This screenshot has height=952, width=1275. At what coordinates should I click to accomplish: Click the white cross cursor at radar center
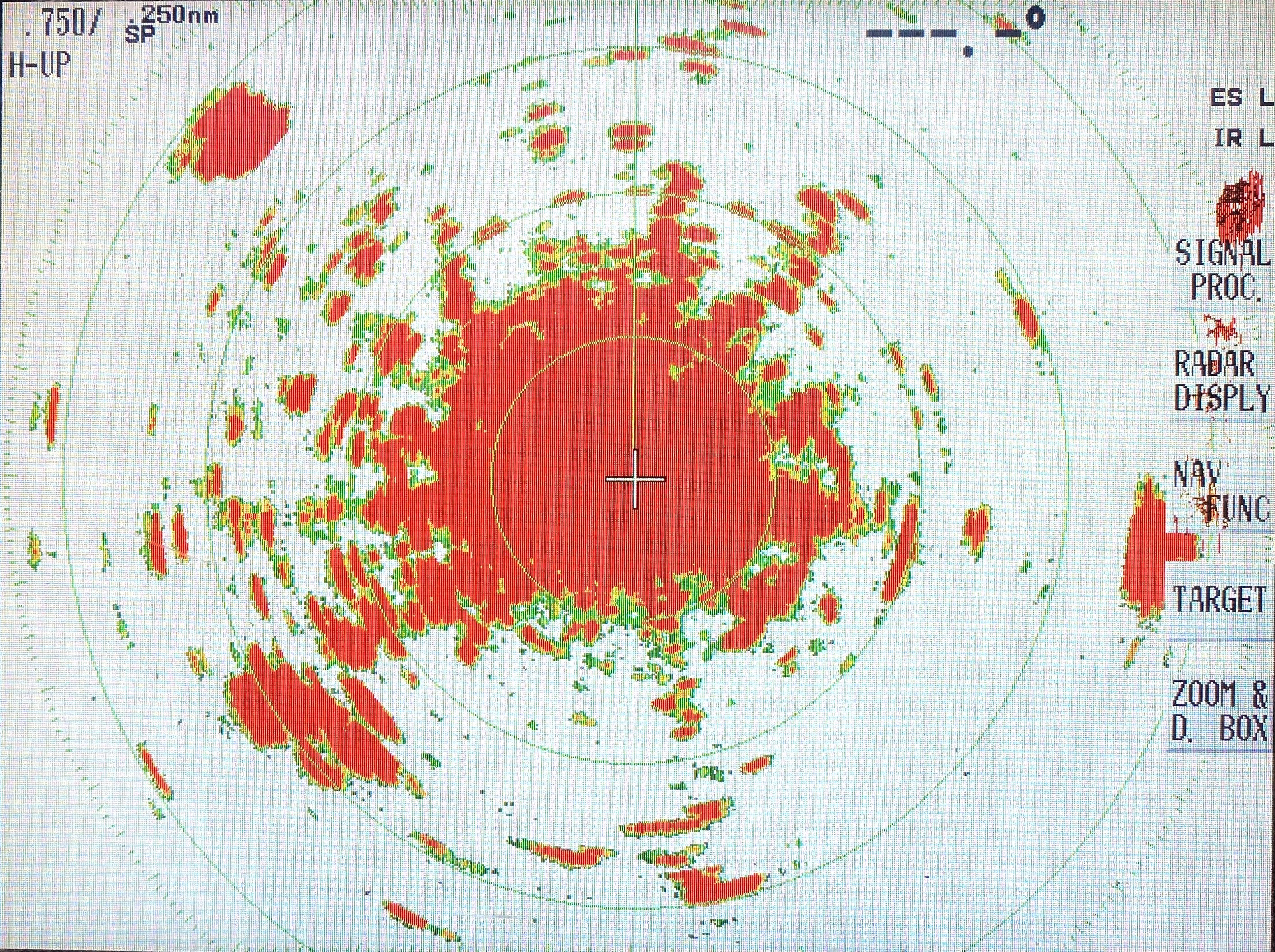tap(636, 479)
